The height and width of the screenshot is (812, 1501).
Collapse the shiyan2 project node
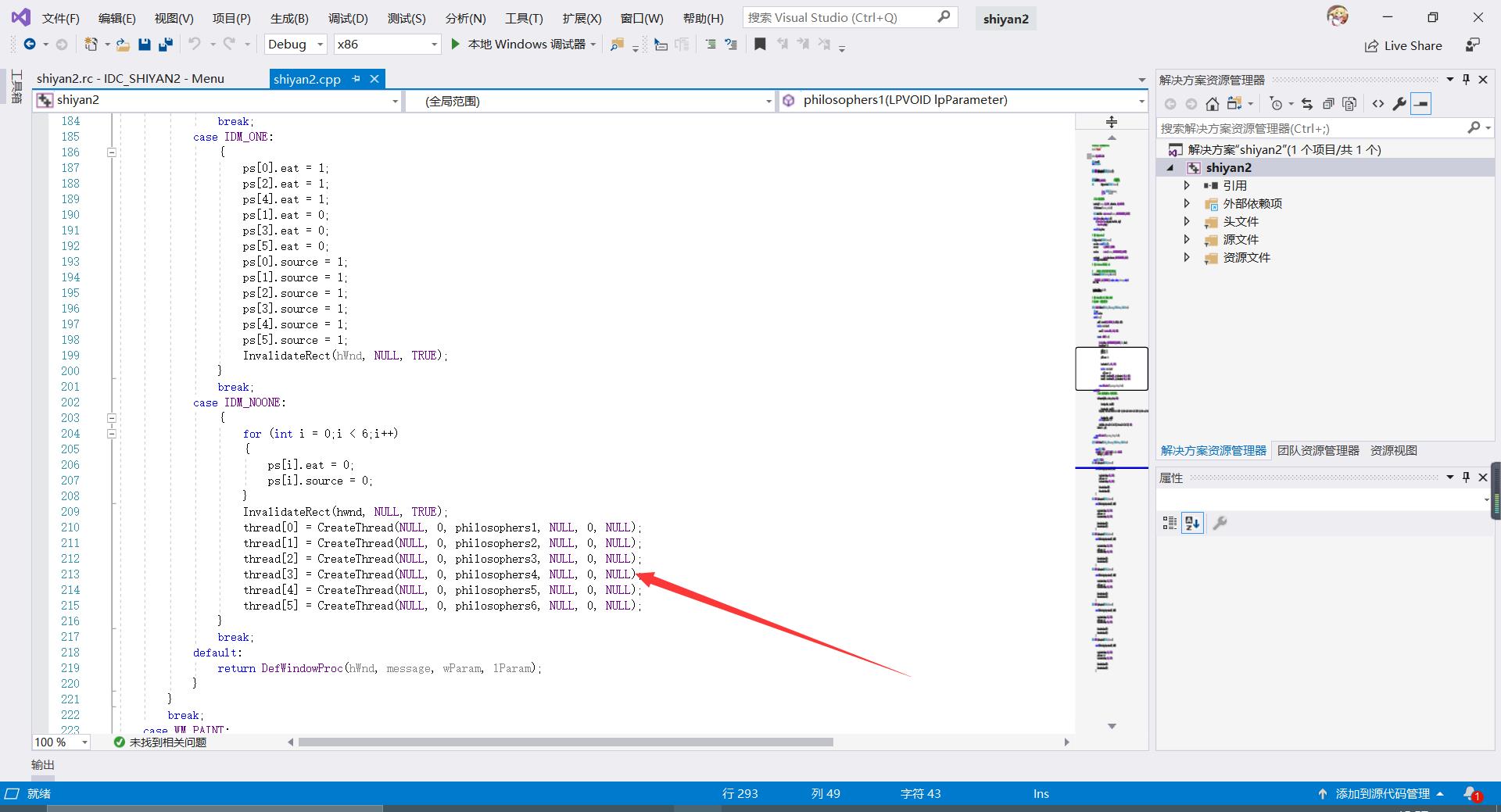[x=1170, y=168]
